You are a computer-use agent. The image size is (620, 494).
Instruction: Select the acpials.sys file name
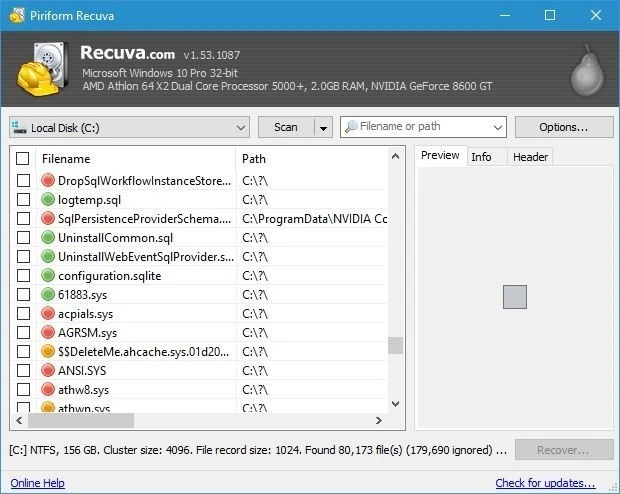85,314
